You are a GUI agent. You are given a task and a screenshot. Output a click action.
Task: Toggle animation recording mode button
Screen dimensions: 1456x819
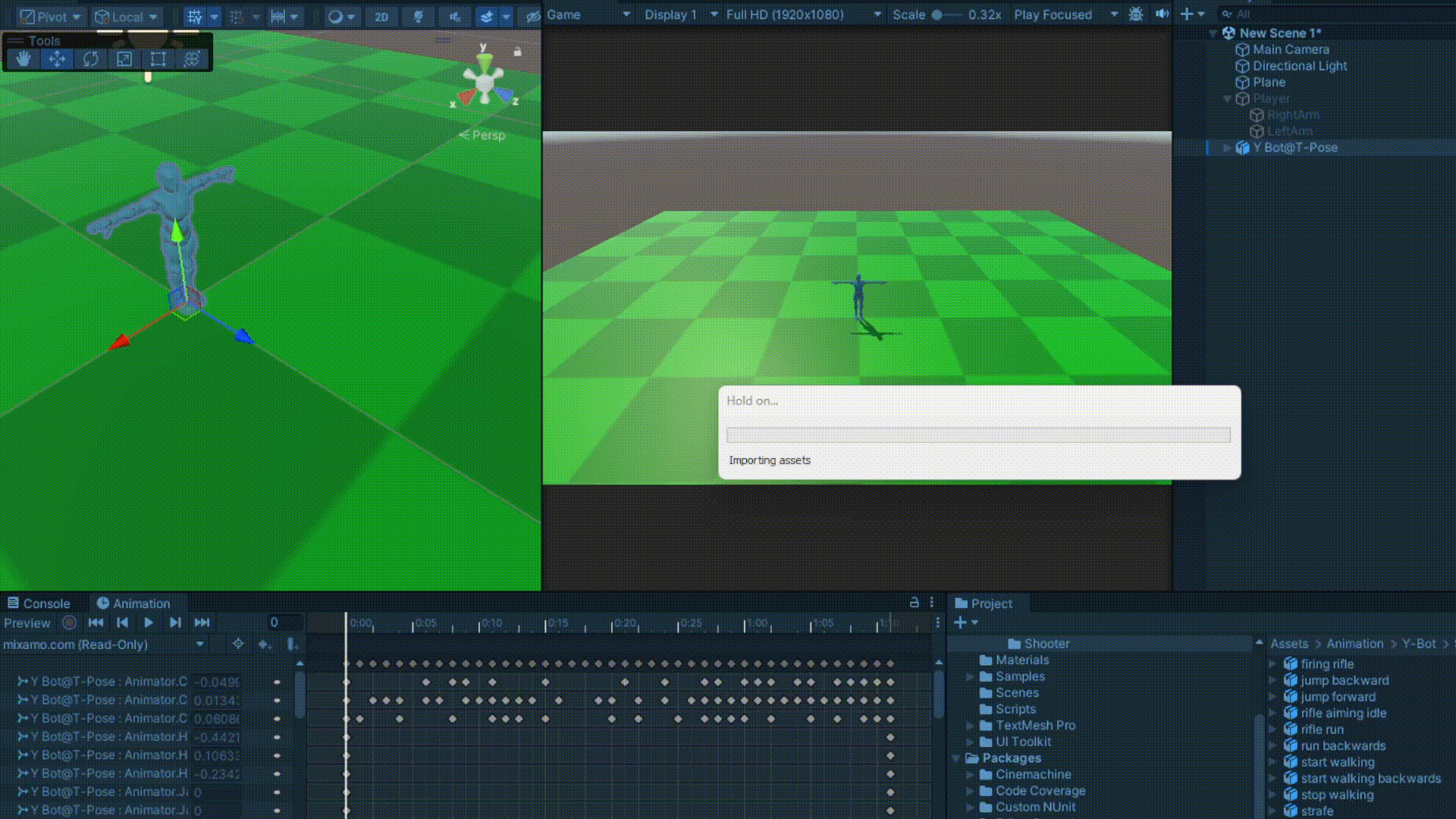coord(69,623)
